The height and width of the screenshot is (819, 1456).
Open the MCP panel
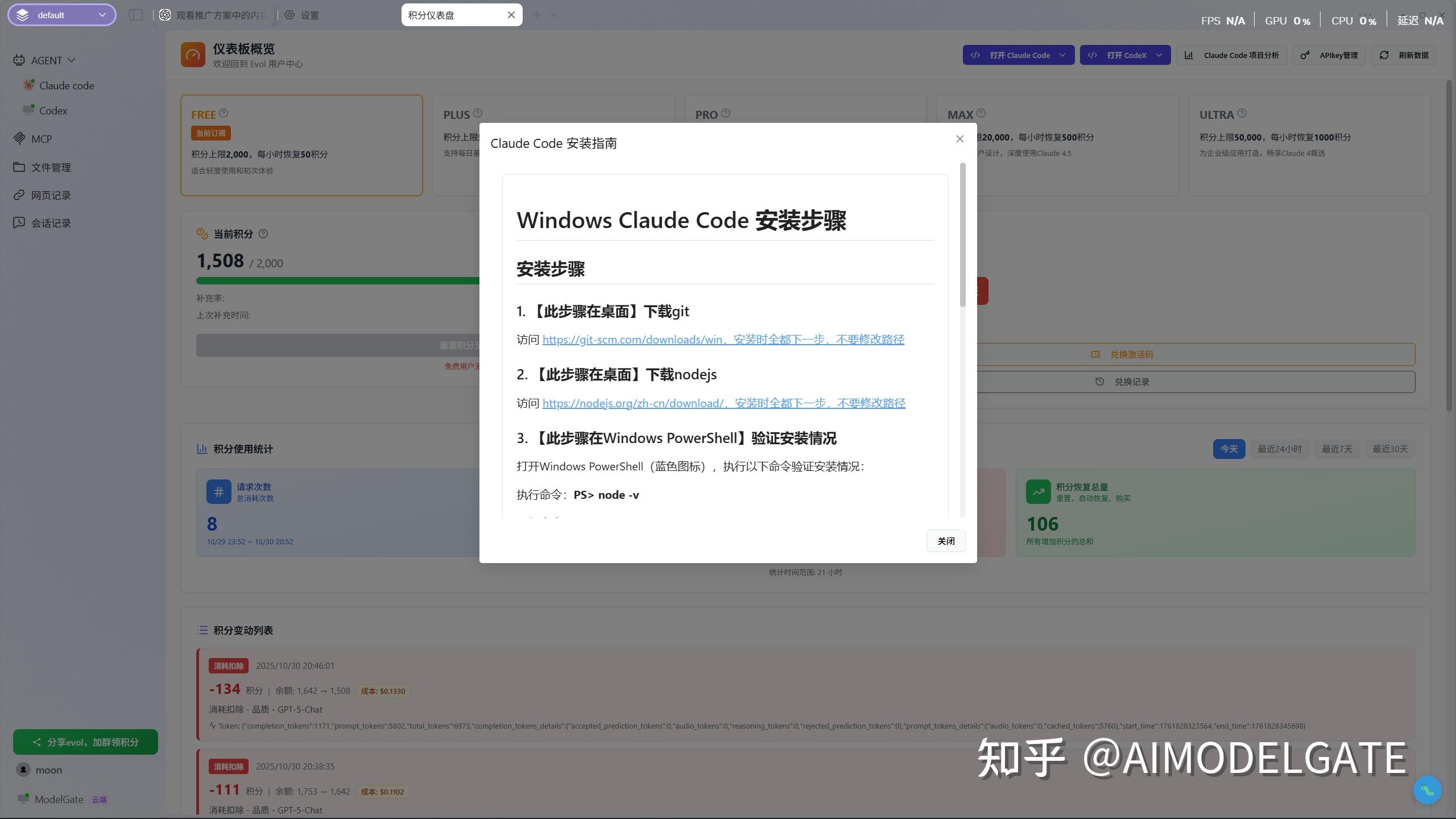point(41,138)
